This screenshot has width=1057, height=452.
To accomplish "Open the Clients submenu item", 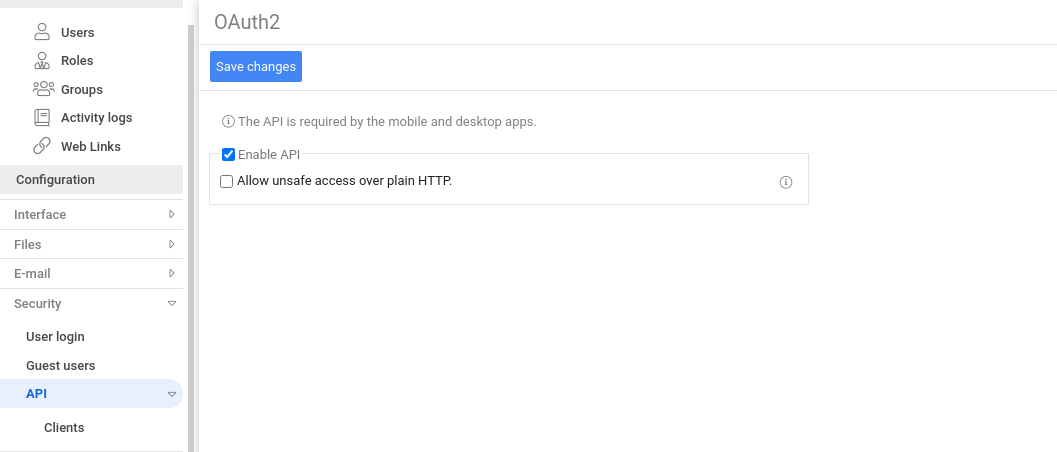I will pos(64,428).
